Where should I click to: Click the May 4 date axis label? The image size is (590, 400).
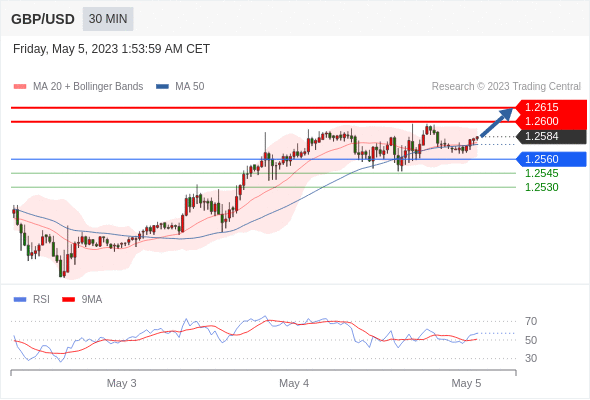(x=294, y=383)
